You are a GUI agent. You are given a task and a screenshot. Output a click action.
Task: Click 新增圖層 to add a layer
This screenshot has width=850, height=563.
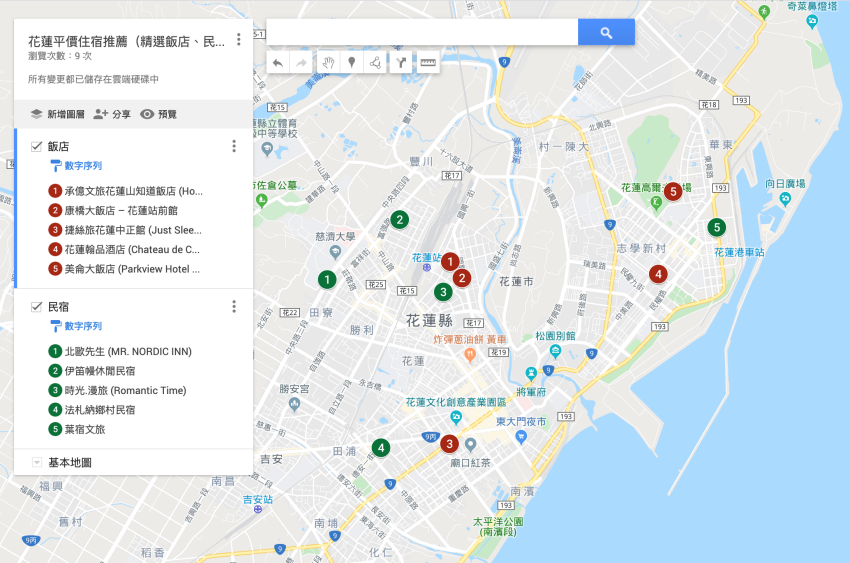(x=58, y=114)
